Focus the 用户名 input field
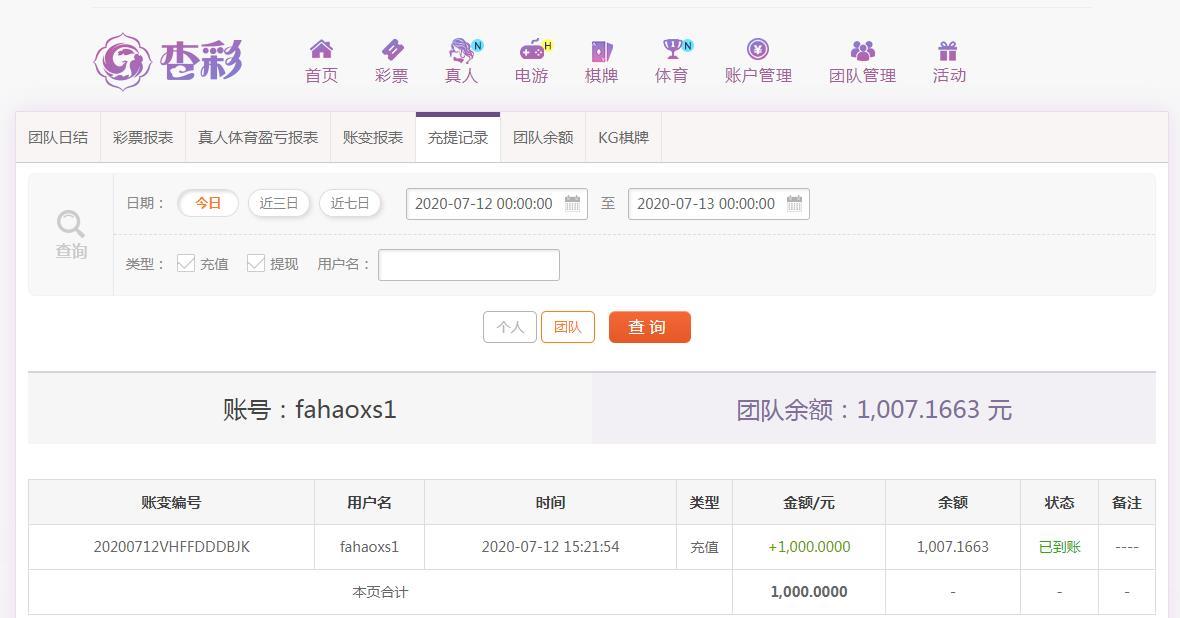 pyautogui.click(x=469, y=265)
